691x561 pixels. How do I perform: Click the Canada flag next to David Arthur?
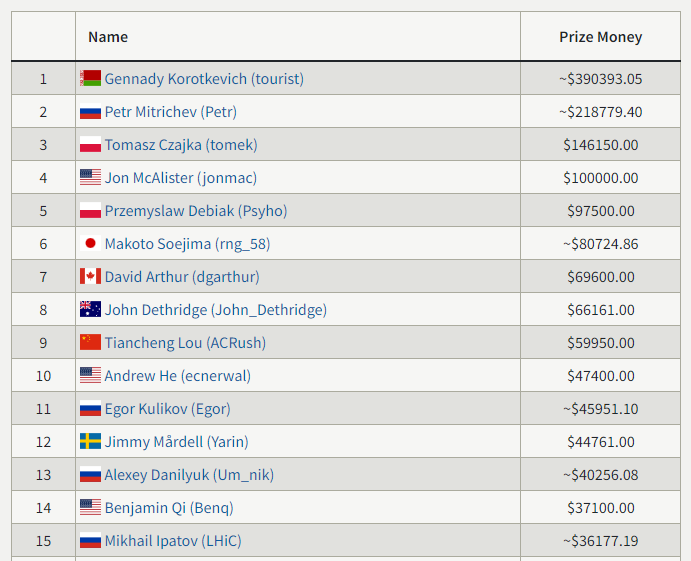tap(90, 276)
